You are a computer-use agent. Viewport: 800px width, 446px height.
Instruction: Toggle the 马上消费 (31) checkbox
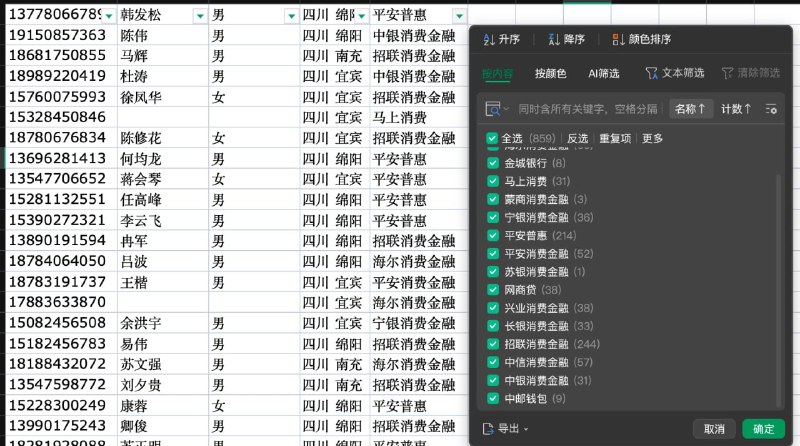point(493,181)
